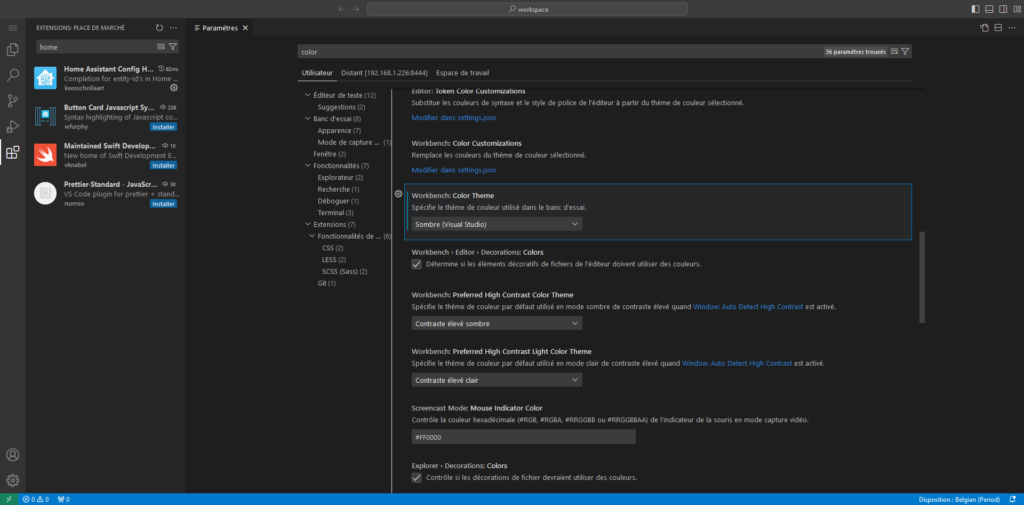The width and height of the screenshot is (1024, 505).
Task: Open the Run and Debug view
Action: tap(12, 127)
